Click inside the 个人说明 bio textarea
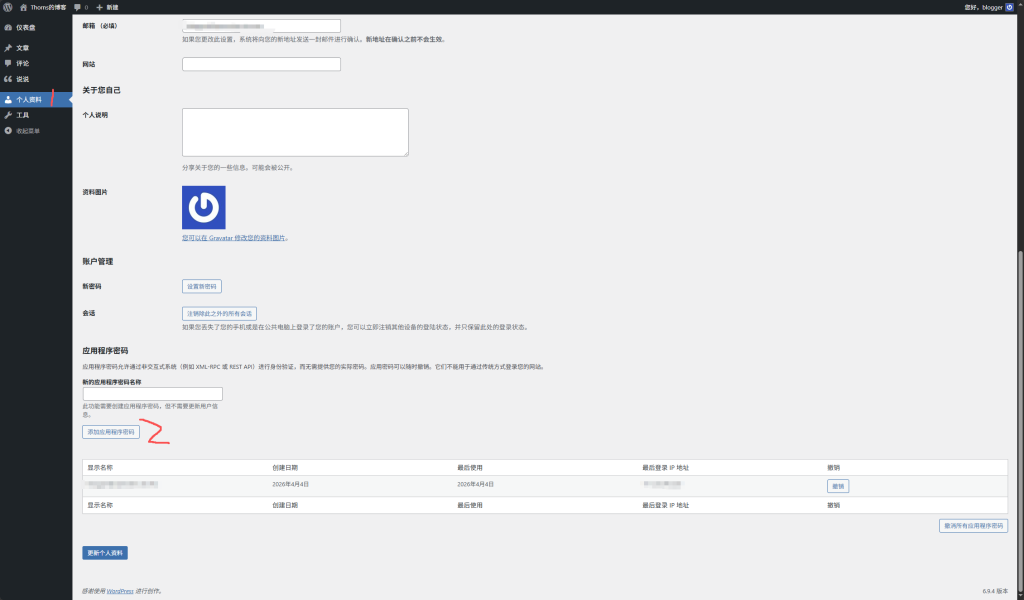1024x600 pixels. [295, 132]
